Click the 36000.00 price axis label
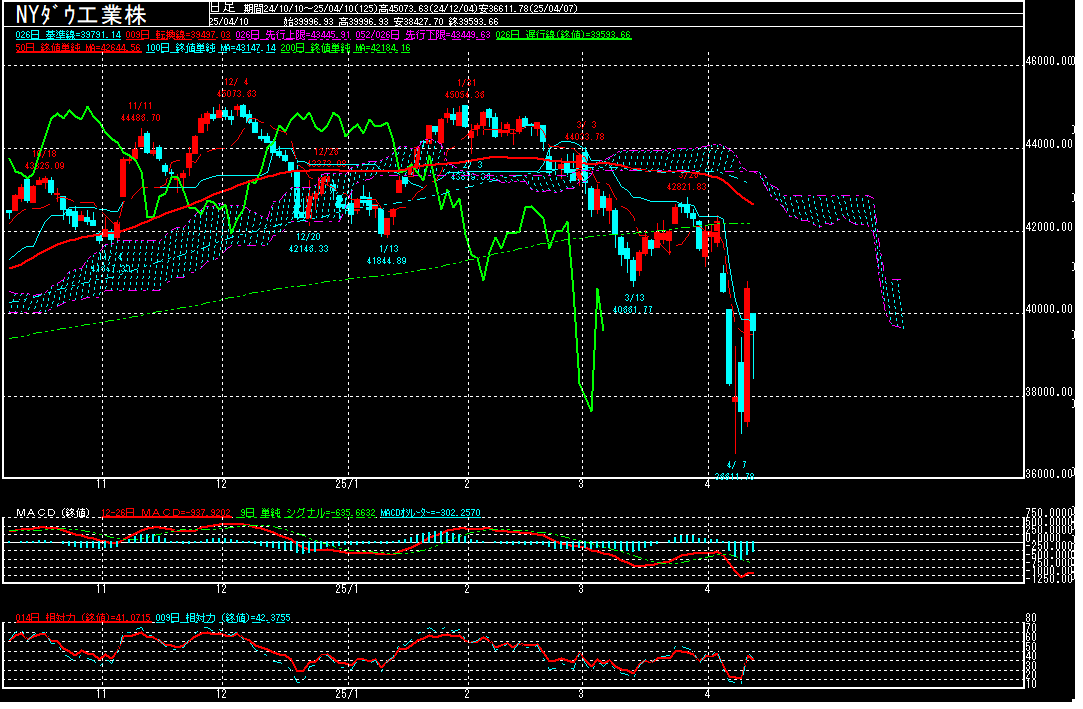This screenshot has width=1083, height=709. pos(1050,474)
